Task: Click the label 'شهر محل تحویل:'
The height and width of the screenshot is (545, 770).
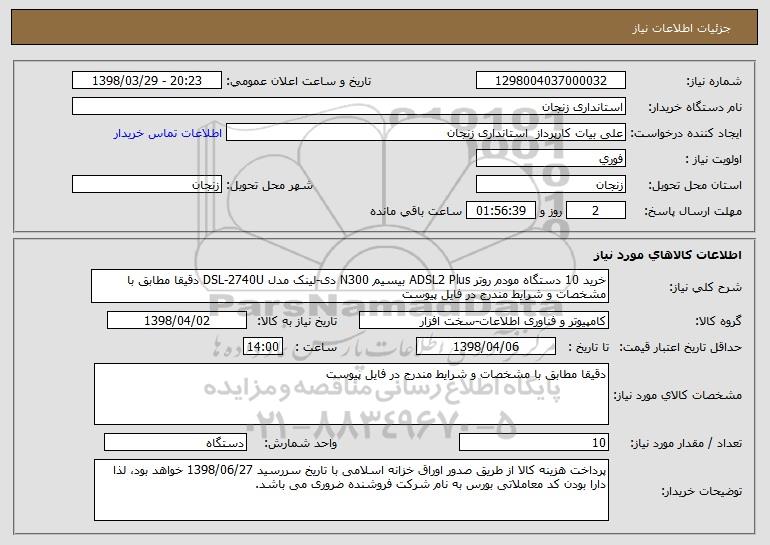Action: pyautogui.click(x=269, y=185)
